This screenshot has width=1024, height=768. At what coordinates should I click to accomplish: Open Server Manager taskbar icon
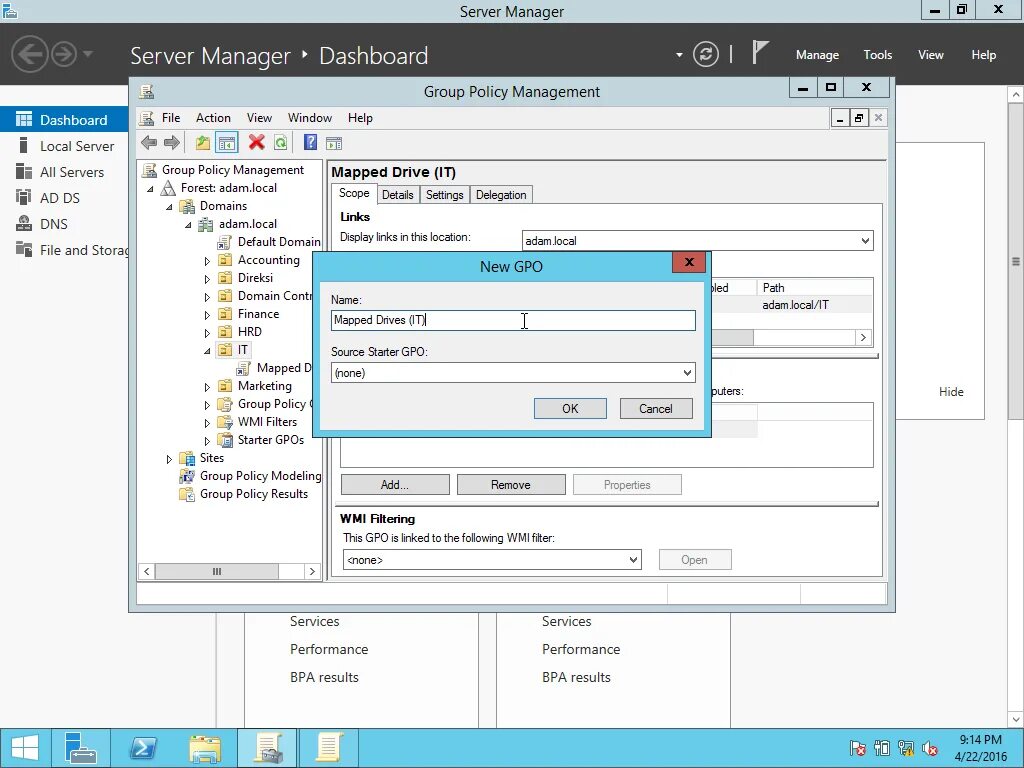pos(81,748)
